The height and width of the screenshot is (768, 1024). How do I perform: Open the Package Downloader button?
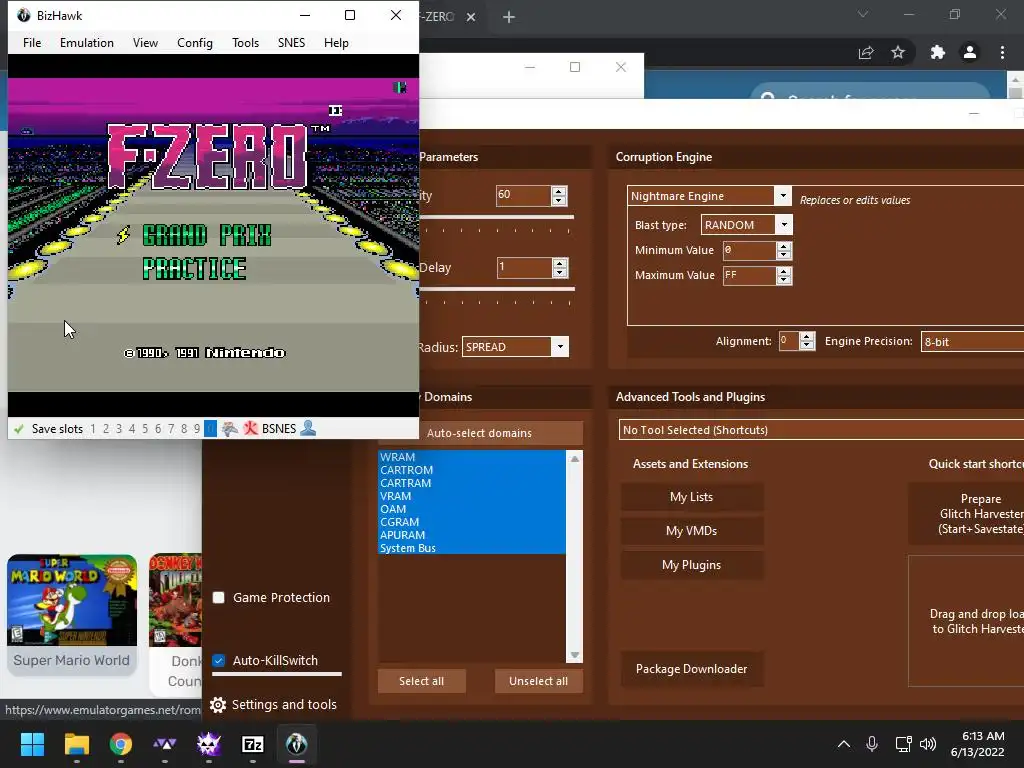(692, 669)
